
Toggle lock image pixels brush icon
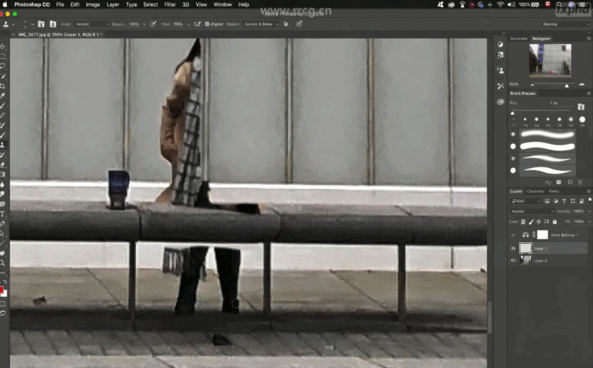click(x=531, y=222)
